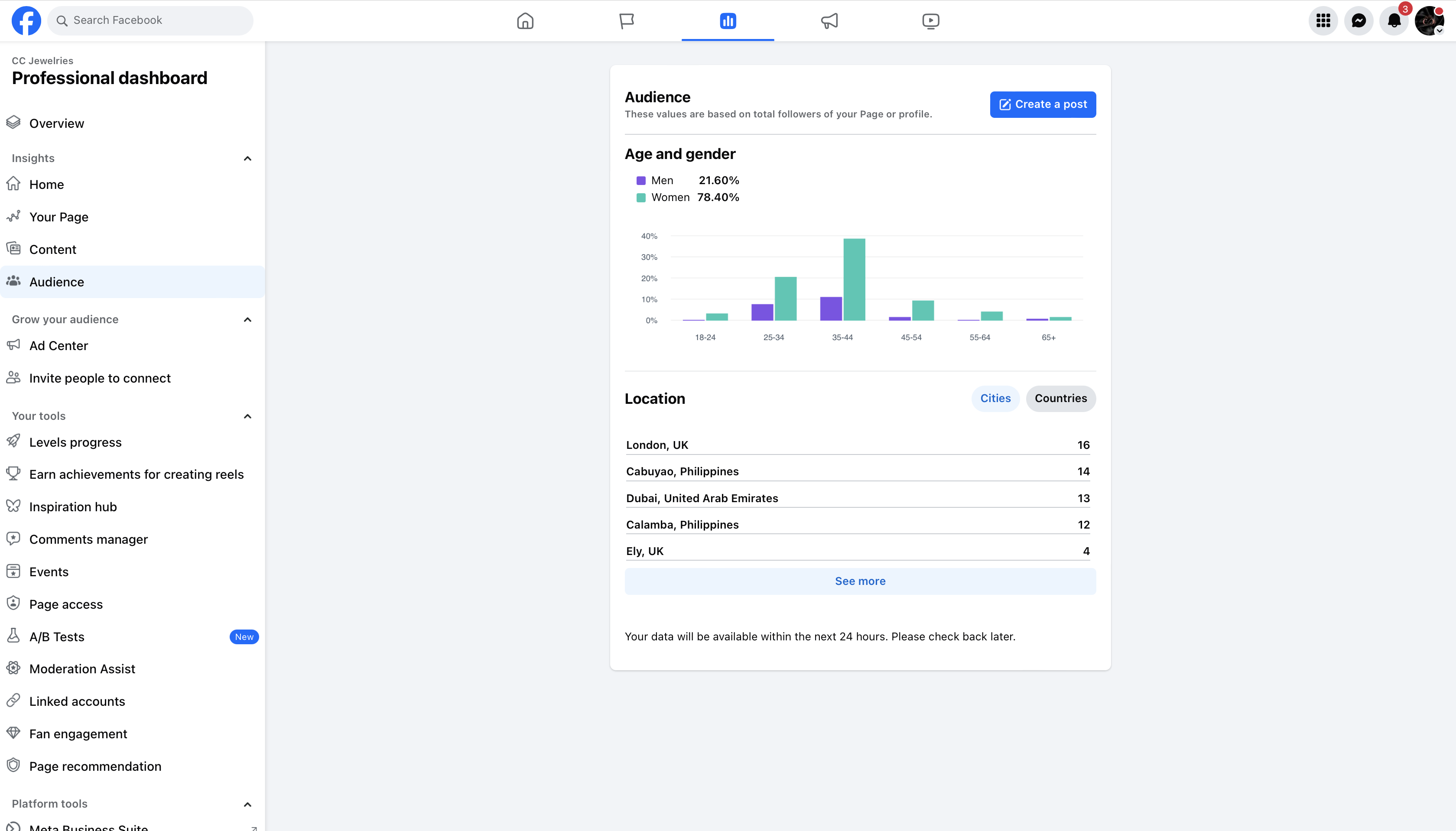The height and width of the screenshot is (831, 1456).
Task: Open A/B Tests in the sidebar
Action: tap(56, 637)
